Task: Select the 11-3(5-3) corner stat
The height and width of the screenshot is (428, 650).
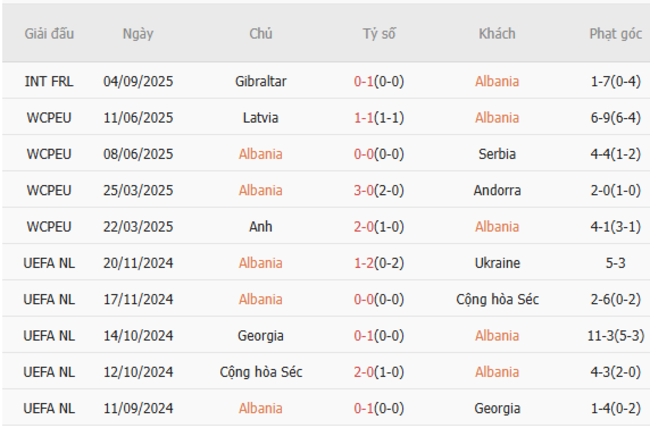Action: coord(615,336)
